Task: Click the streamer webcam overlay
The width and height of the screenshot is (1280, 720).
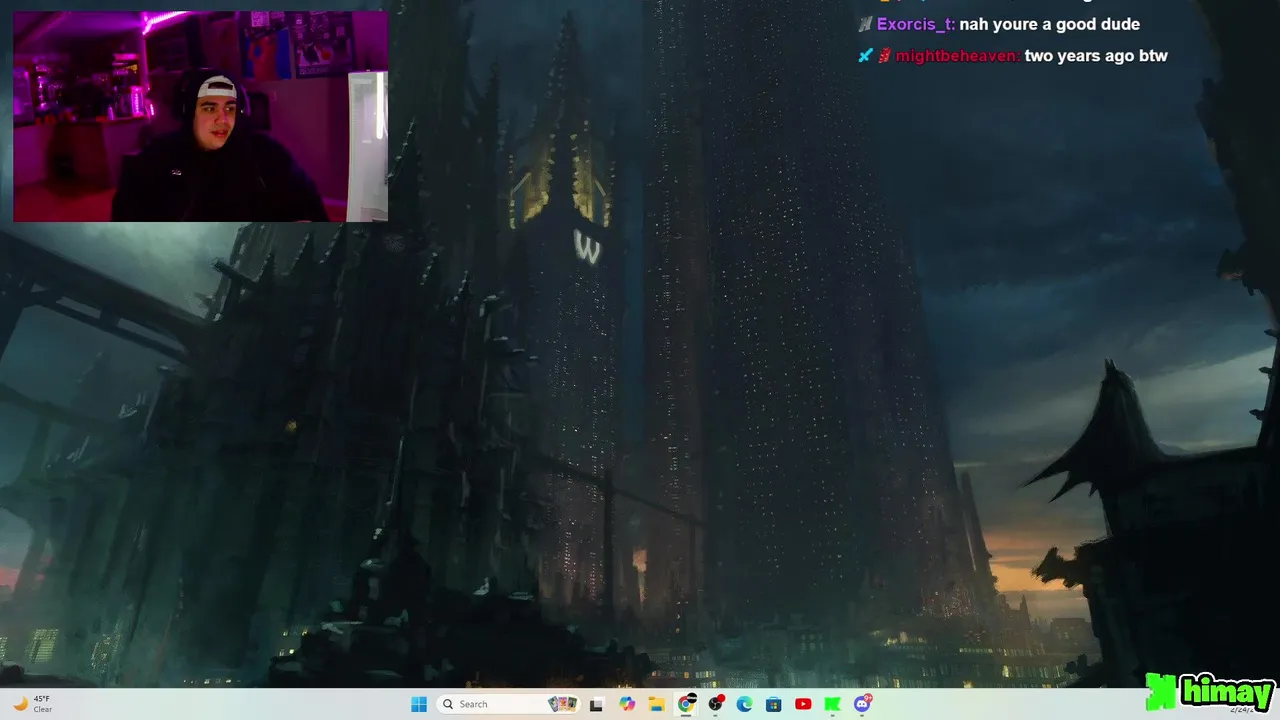Action: tap(200, 116)
